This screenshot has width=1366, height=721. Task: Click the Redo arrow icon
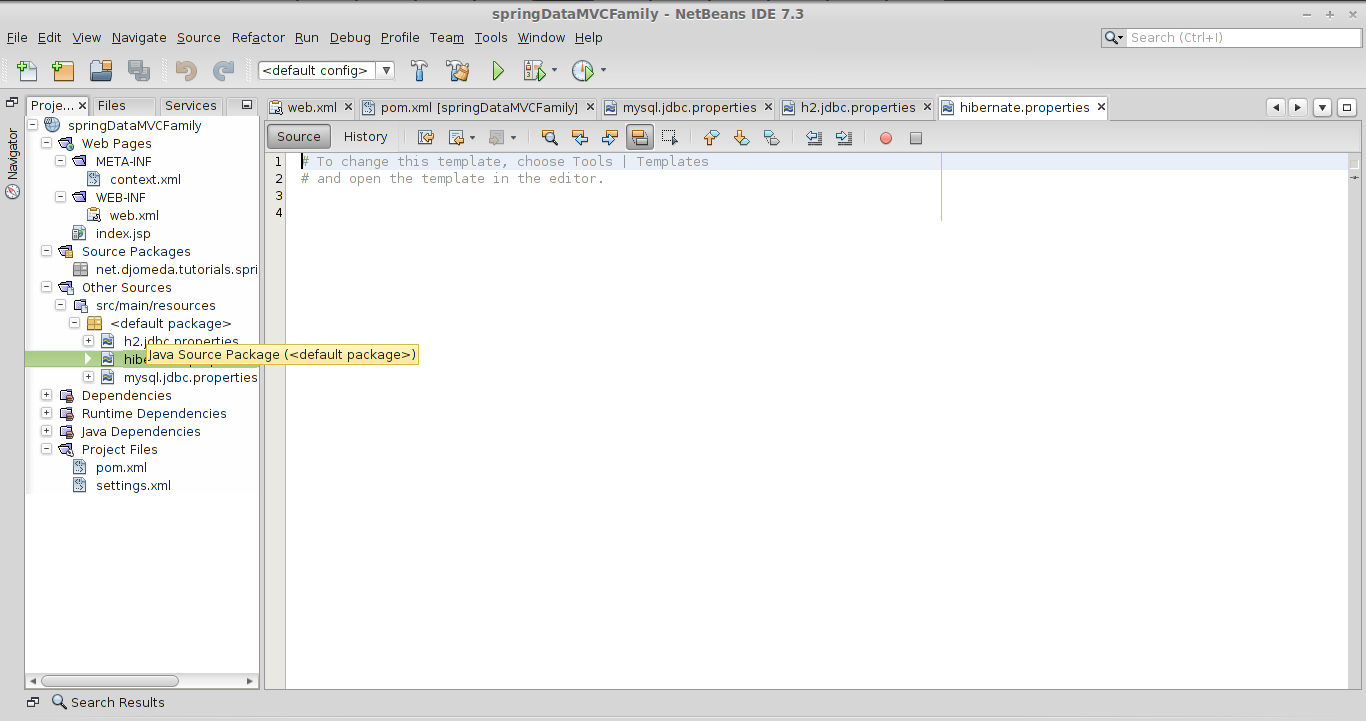pos(223,71)
